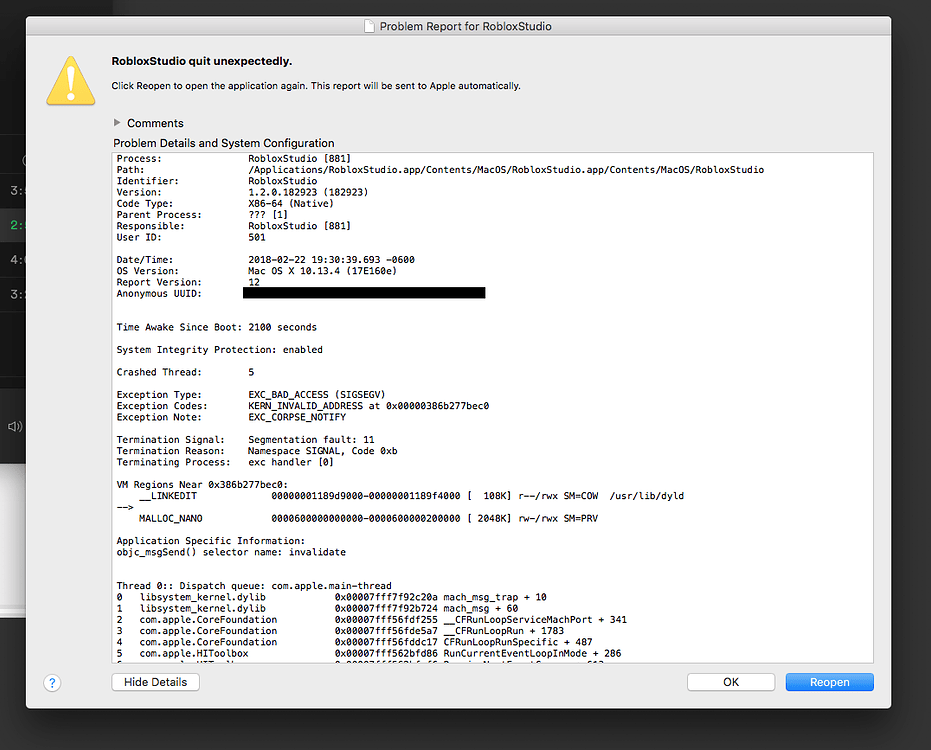Click the yellow warning triangle icon
This screenshot has width=931, height=750.
(71, 81)
